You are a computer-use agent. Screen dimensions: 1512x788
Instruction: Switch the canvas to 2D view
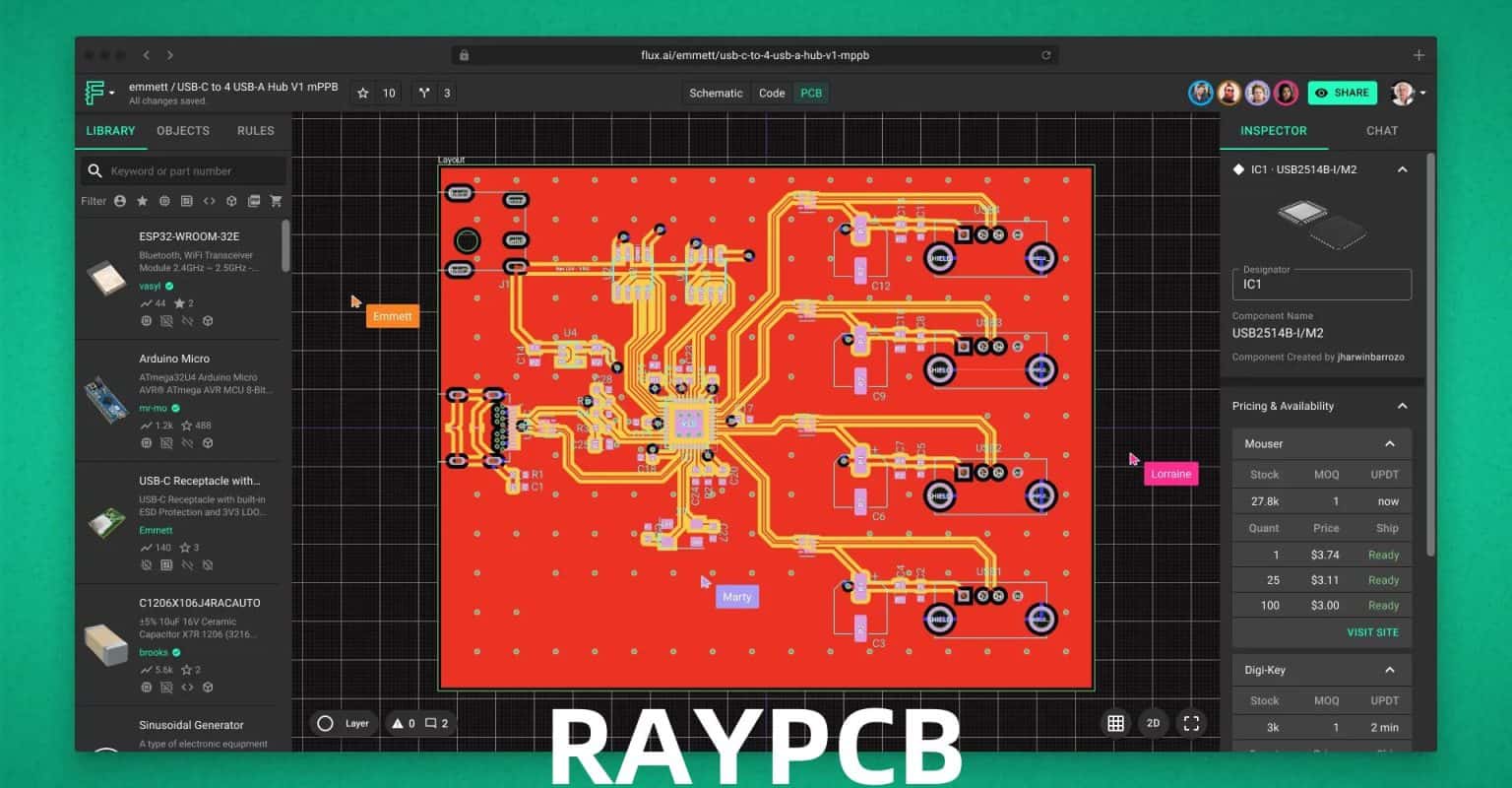[1153, 722]
